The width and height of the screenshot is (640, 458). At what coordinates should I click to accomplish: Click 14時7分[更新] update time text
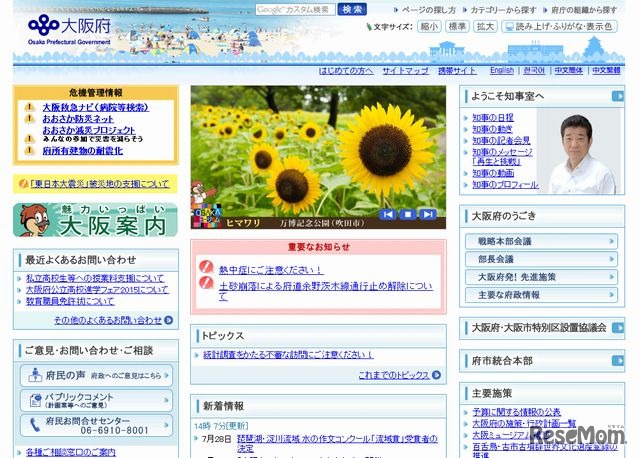click(x=221, y=426)
